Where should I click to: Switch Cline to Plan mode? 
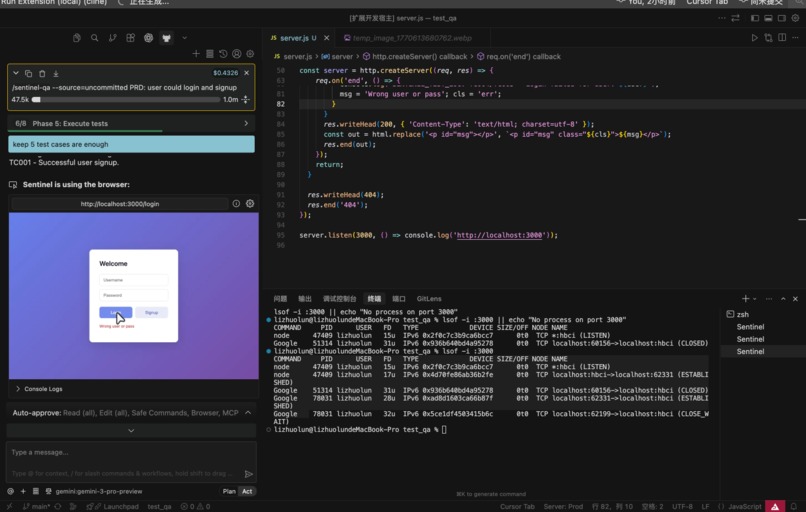point(229,491)
